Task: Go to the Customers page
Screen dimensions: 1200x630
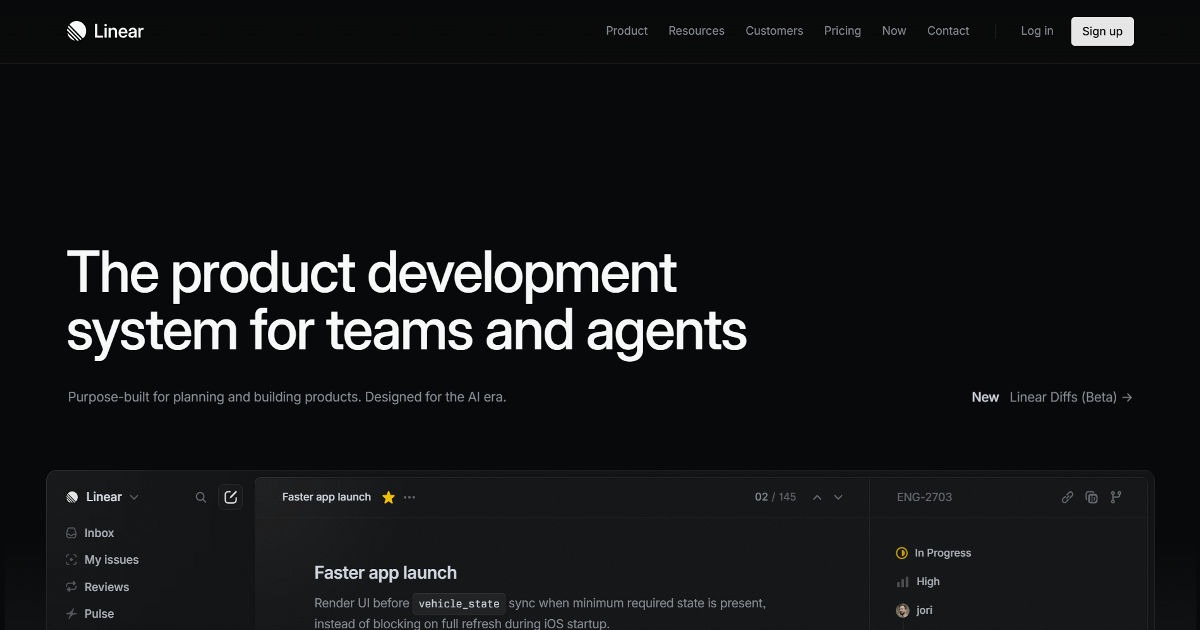Action: [774, 31]
